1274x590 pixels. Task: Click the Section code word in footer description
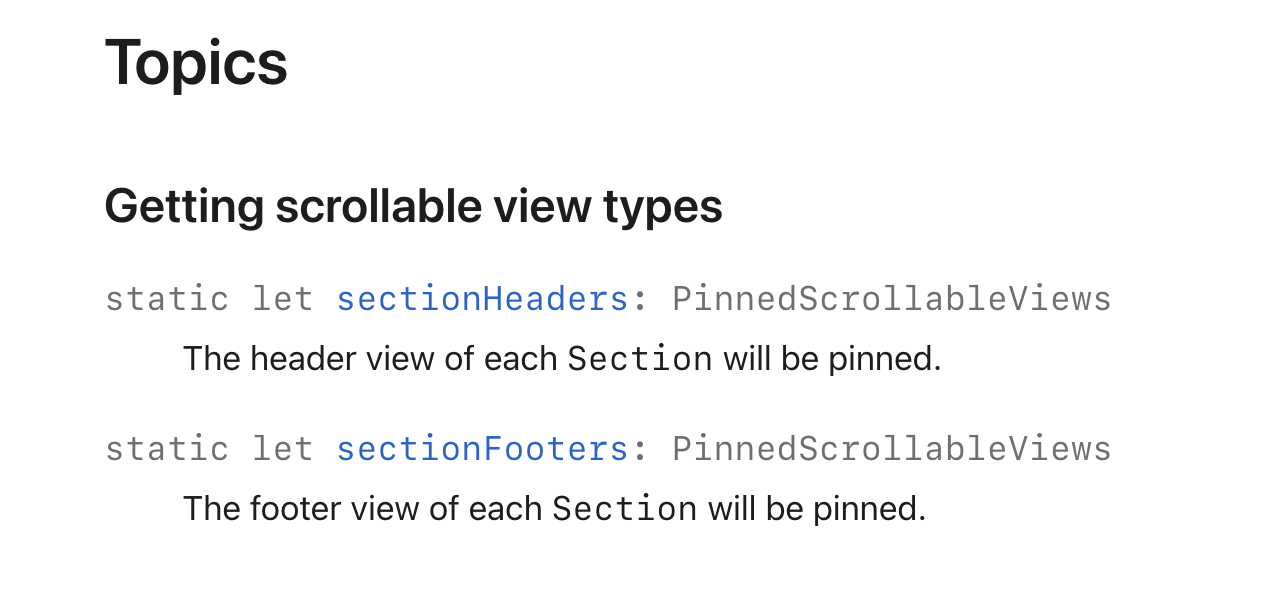coord(625,509)
